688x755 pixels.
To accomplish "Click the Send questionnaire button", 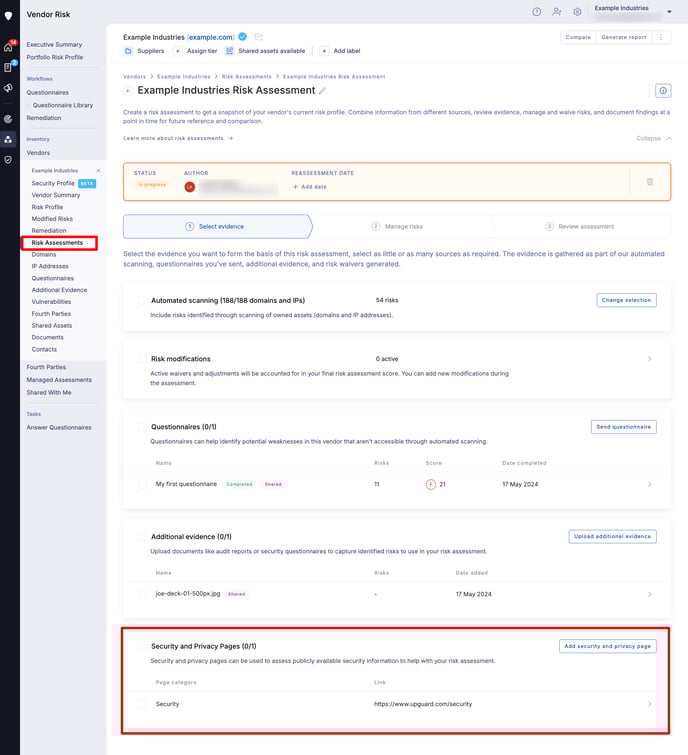I will click(x=623, y=427).
